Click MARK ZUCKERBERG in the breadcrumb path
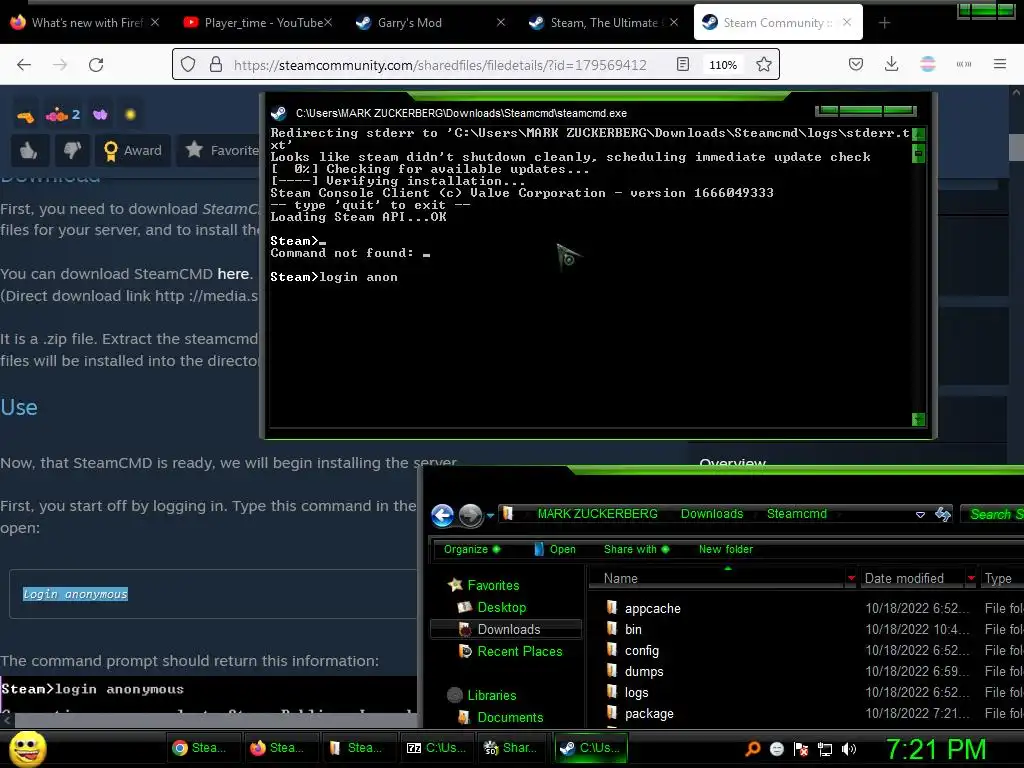The width and height of the screenshot is (1024, 768). (597, 514)
